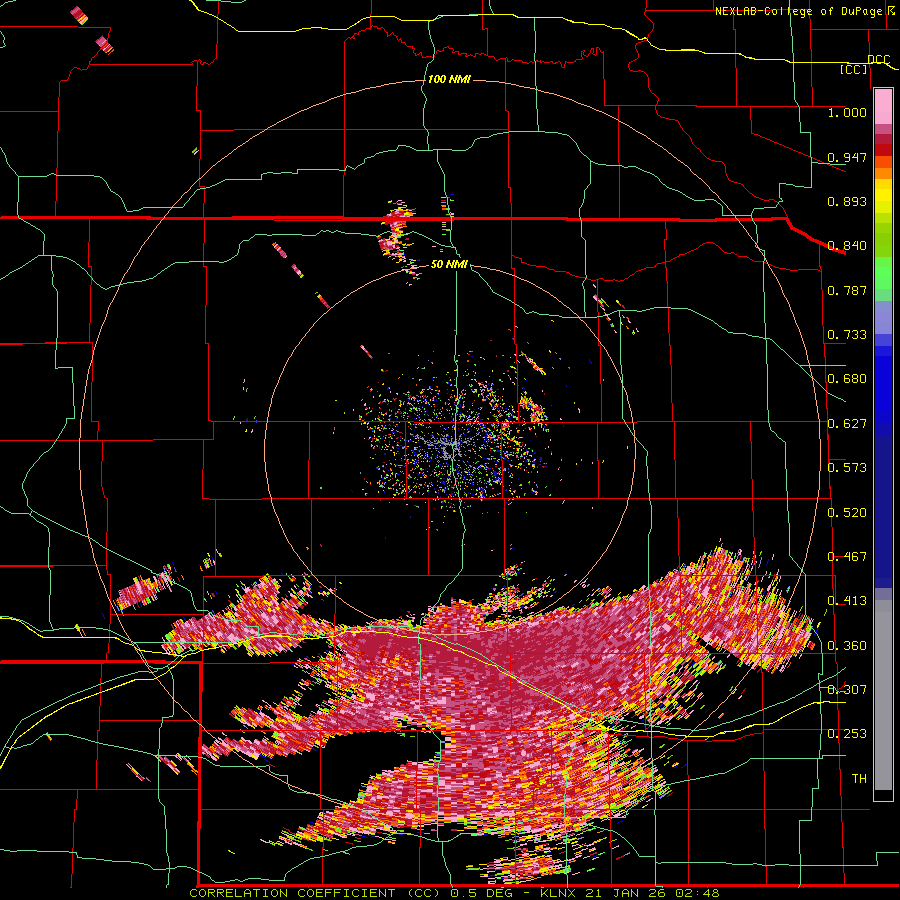This screenshot has width=900, height=900.
Task: Pick the orange swatch on color bar
Action: point(883,173)
